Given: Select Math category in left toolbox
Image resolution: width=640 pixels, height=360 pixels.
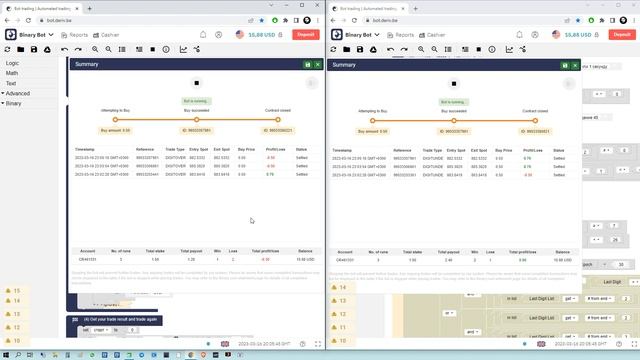Looking at the screenshot, I should point(12,73).
